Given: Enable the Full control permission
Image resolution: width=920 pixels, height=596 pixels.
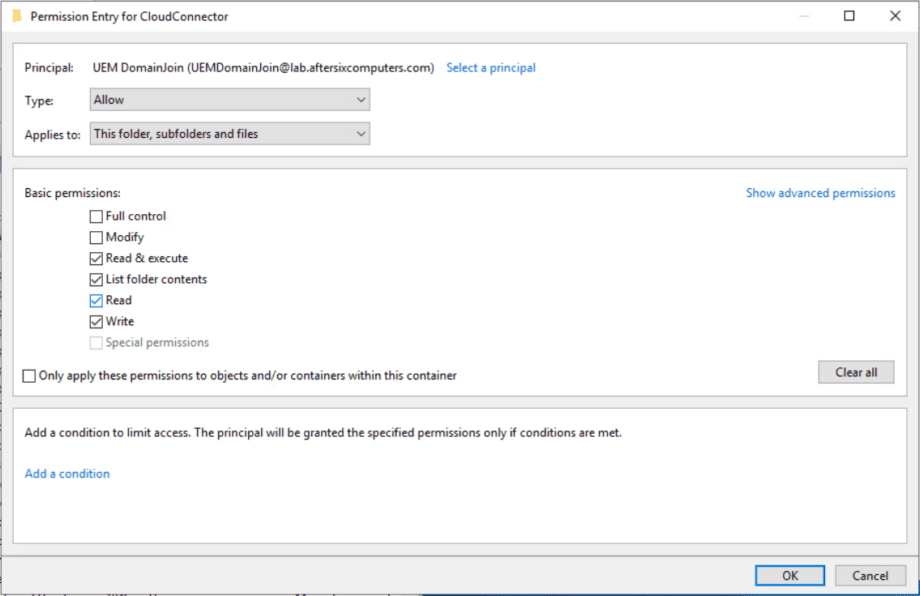Looking at the screenshot, I should click(x=96, y=216).
